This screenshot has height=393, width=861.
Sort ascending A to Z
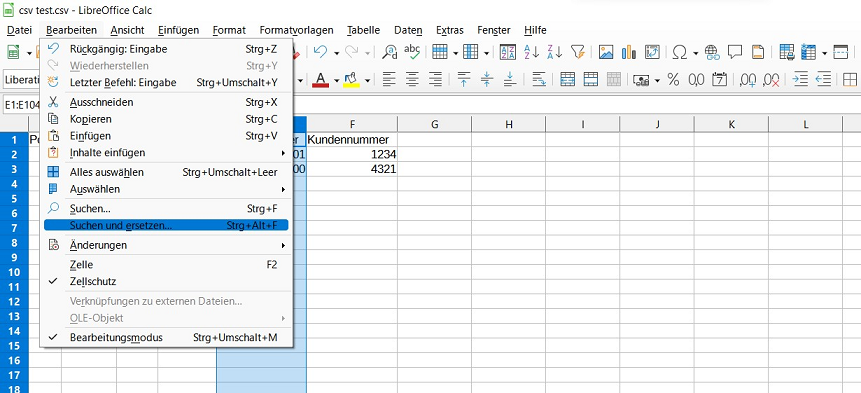pyautogui.click(x=532, y=52)
